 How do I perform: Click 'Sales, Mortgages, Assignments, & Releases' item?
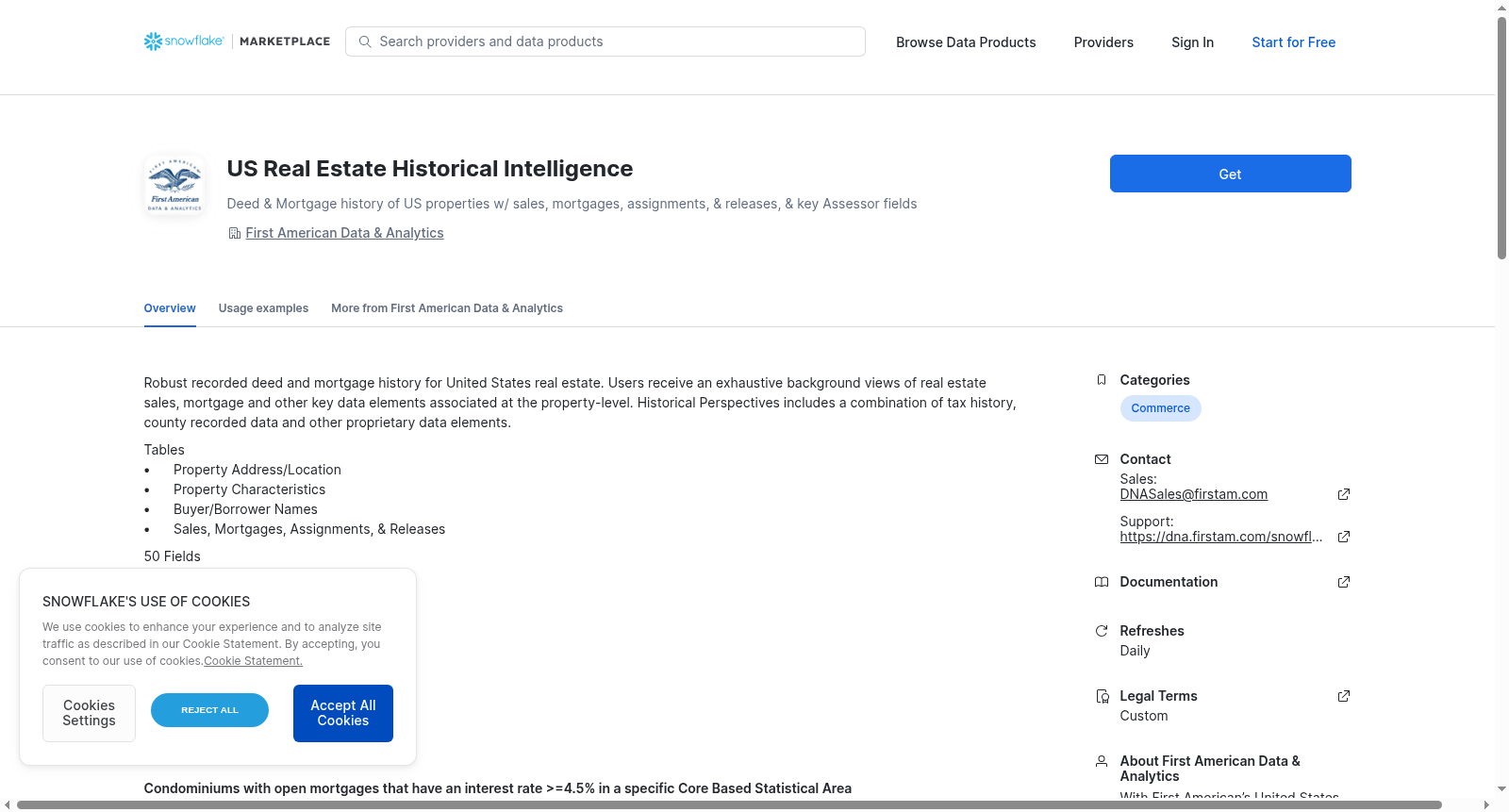309,529
